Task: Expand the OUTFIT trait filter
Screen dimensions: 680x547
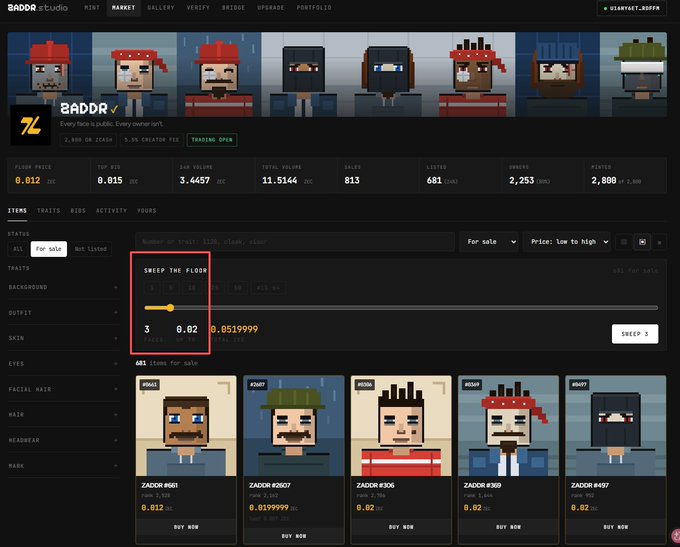Action: [63, 313]
